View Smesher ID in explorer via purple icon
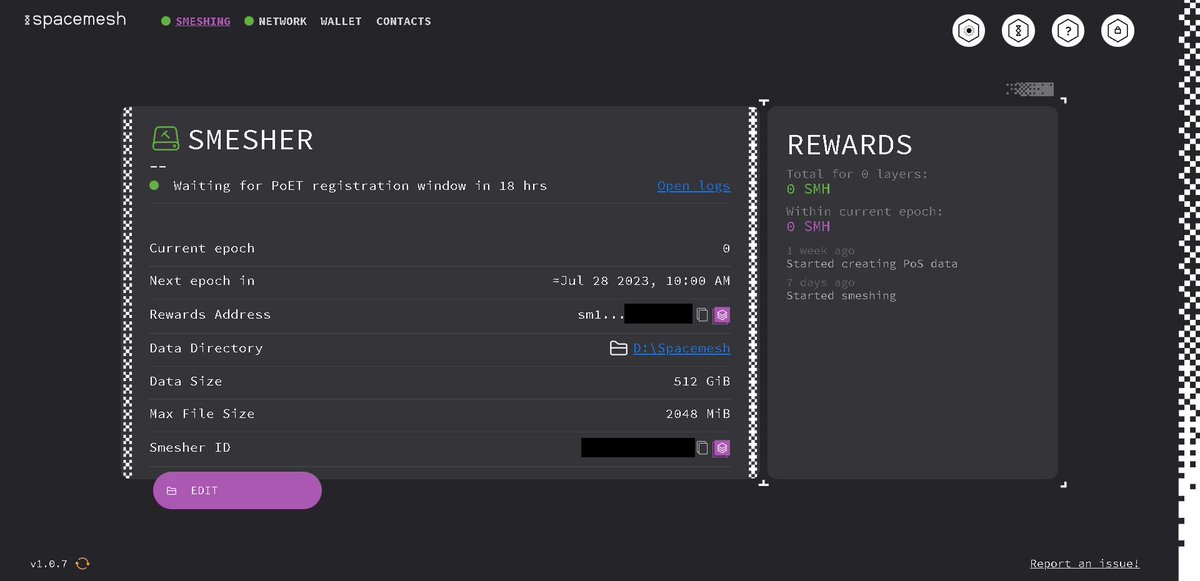Viewport: 1200px width, 581px height. pos(721,447)
